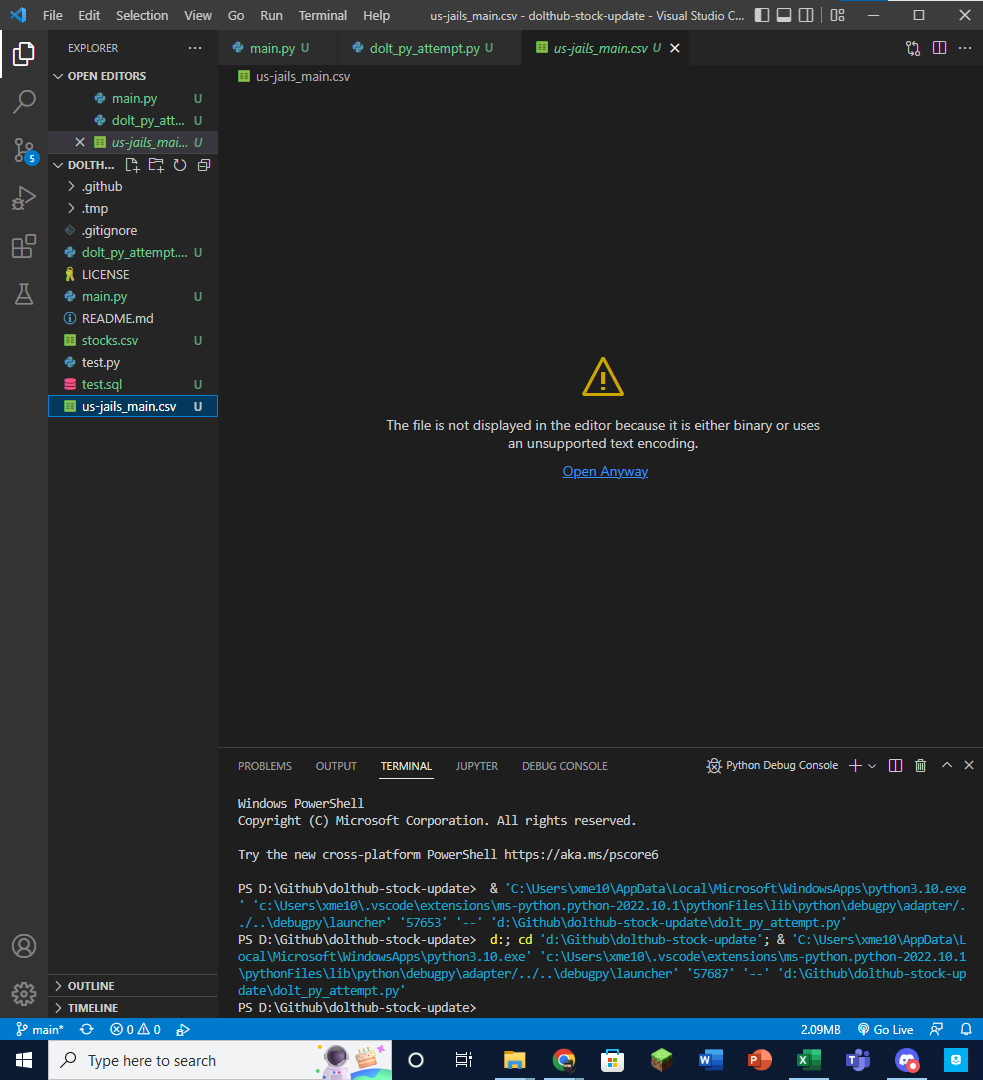Collapse all folders in Explorer

tap(204, 164)
